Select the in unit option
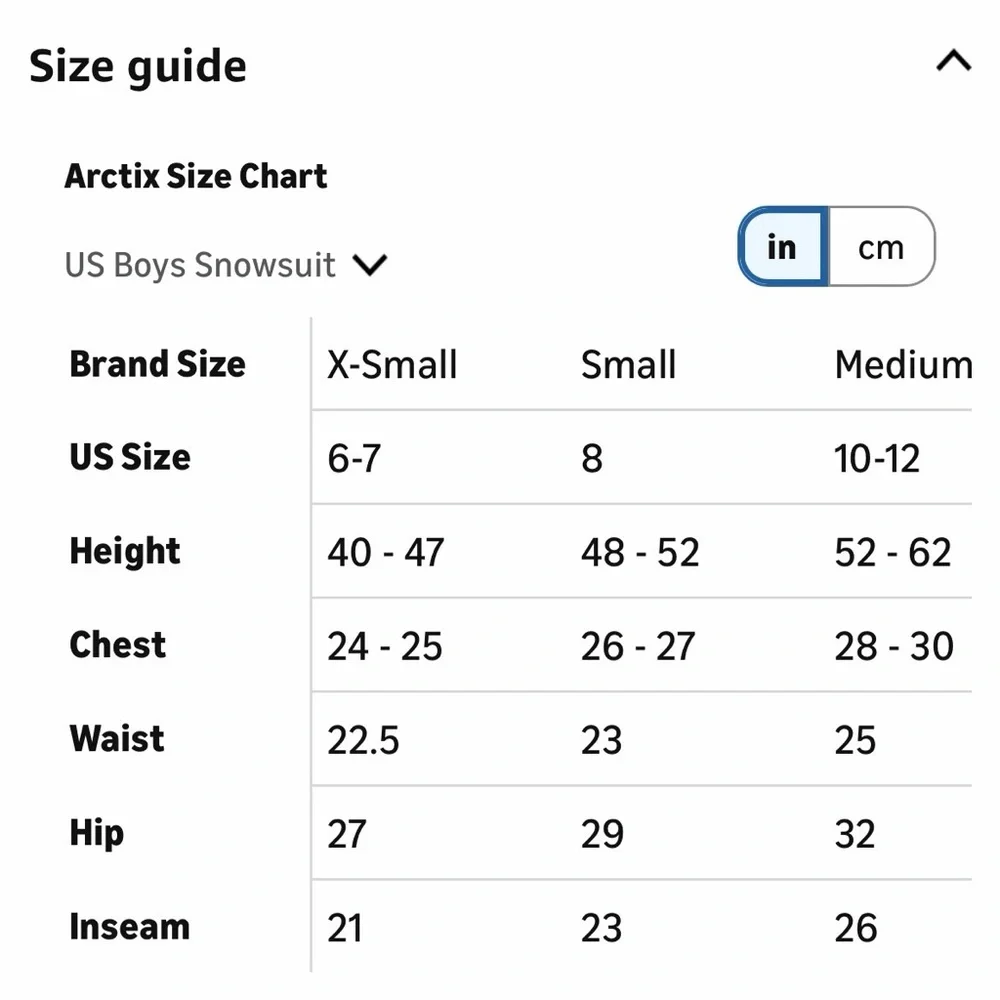The height and width of the screenshot is (1000, 1000). click(781, 247)
